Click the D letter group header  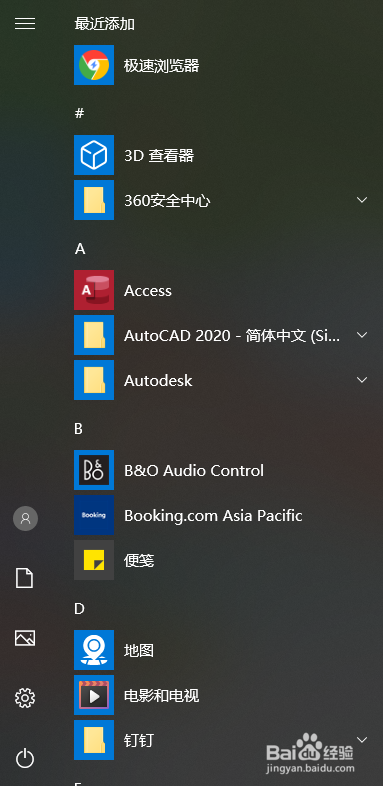(x=79, y=609)
